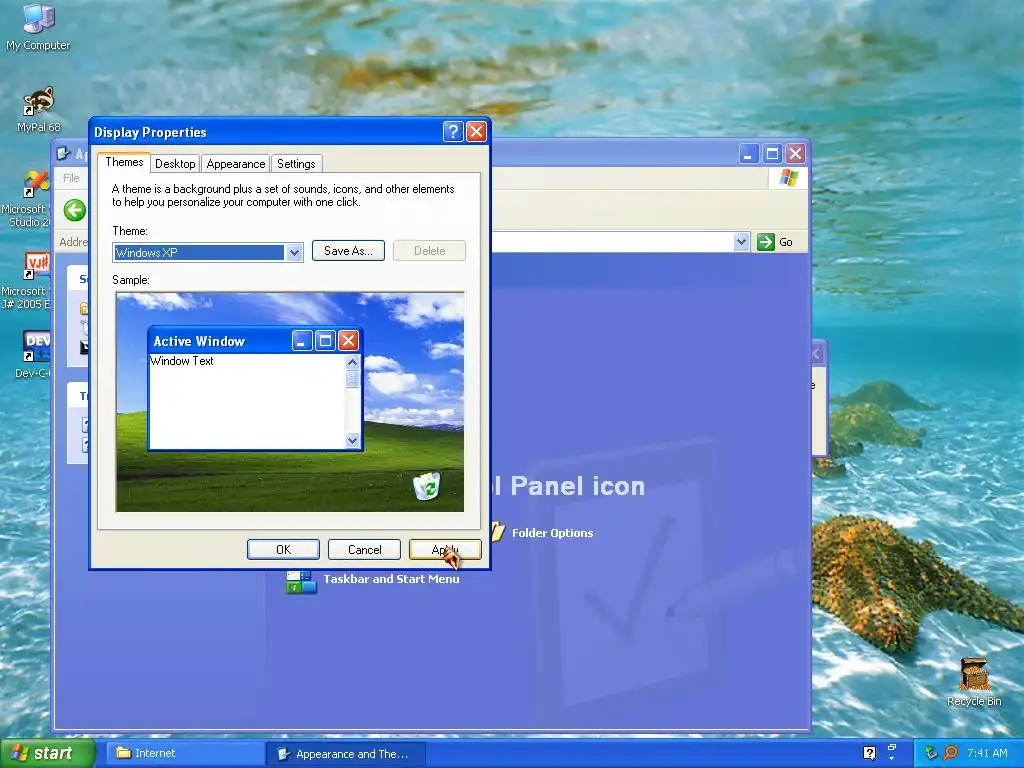Click the sample Active Window minimize button
1024x768 pixels.
[x=302, y=341]
